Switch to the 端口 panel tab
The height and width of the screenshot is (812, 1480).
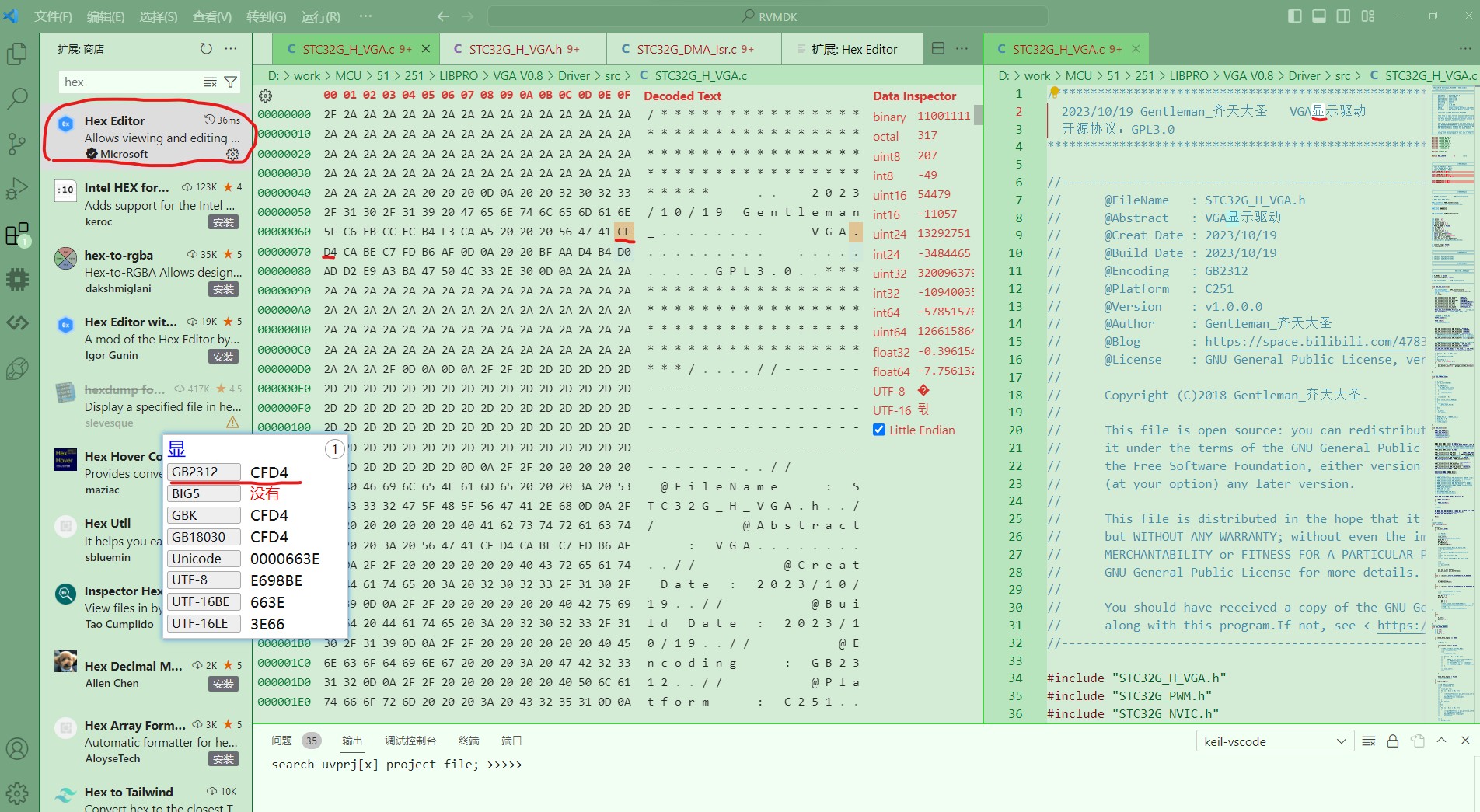point(511,741)
